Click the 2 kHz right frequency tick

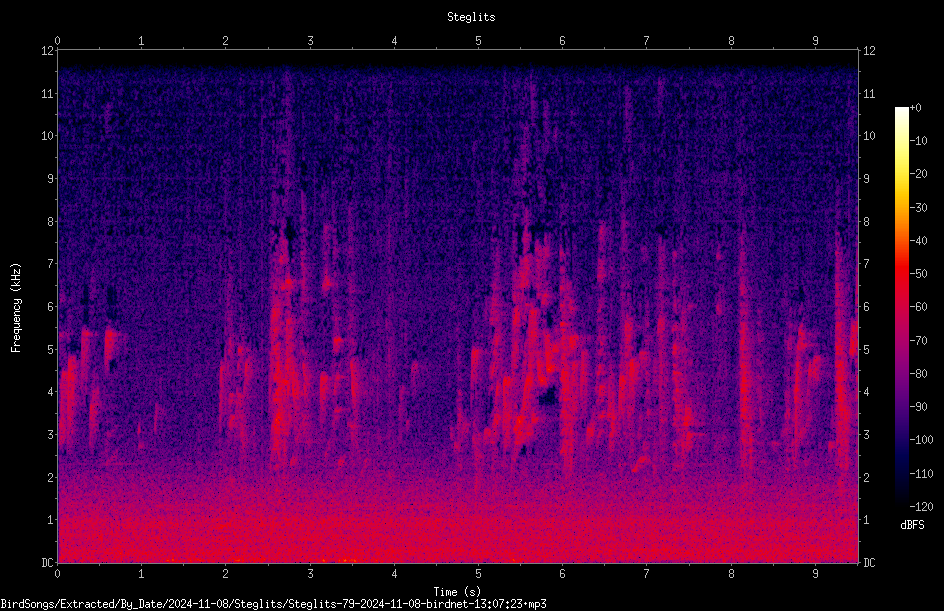coord(866,477)
